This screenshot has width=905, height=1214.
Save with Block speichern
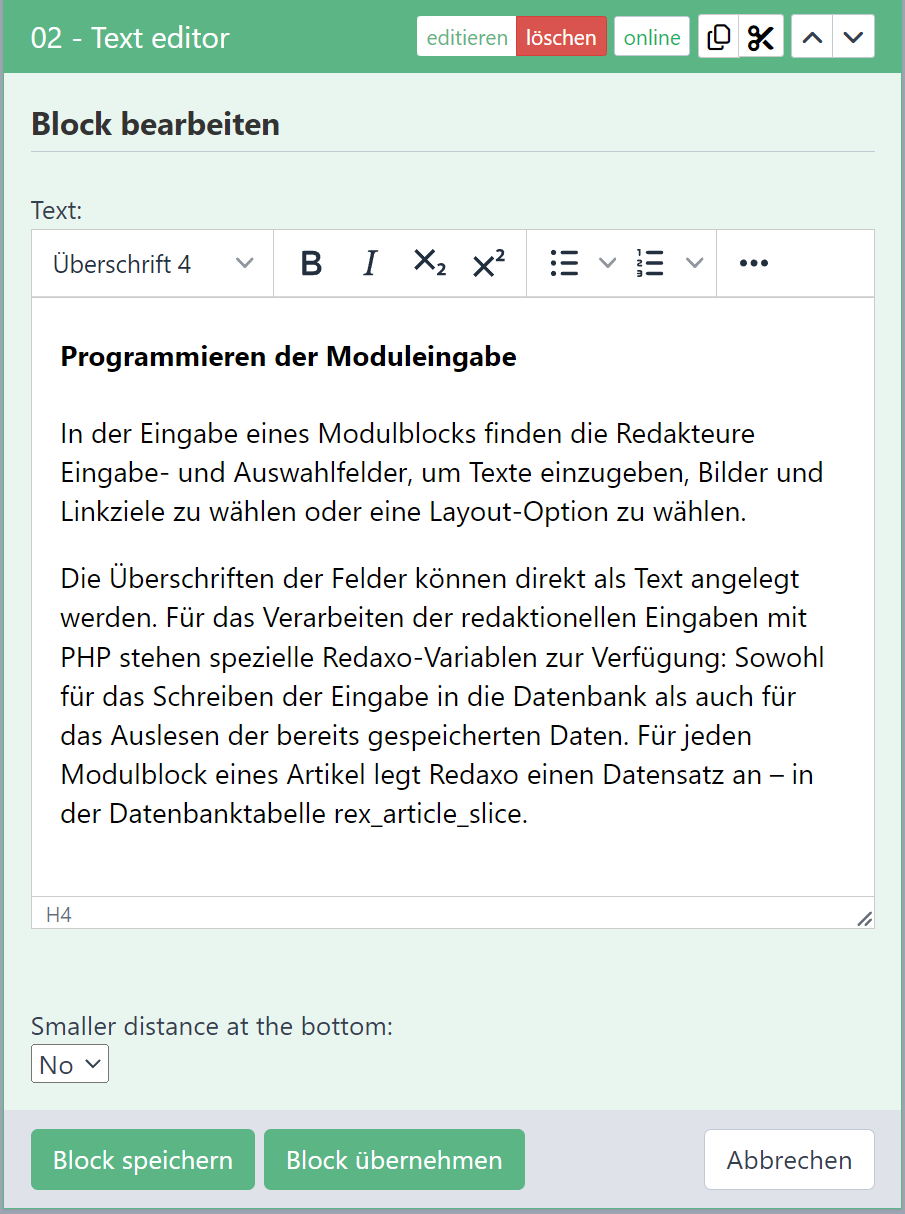click(143, 1160)
